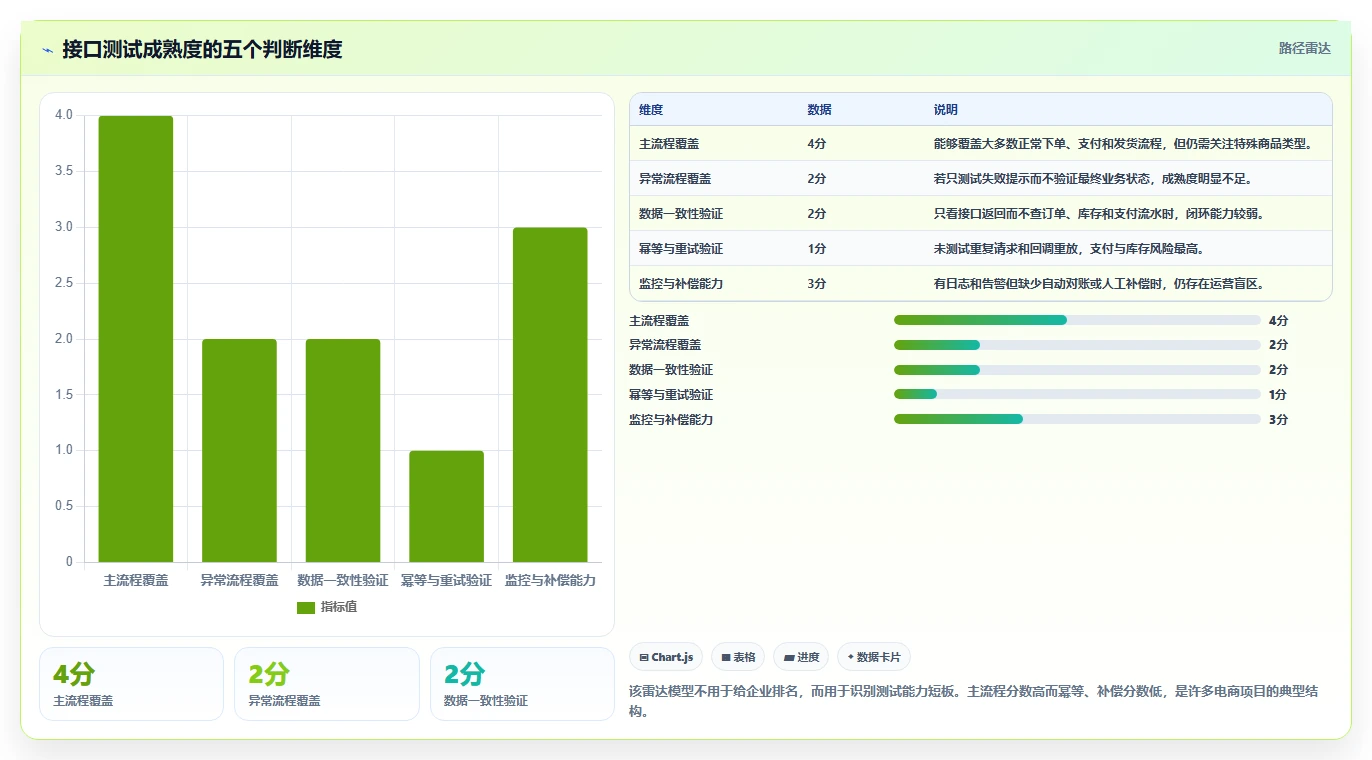Click the 主流程覆盖 x-axis label under the chart
Image resolution: width=1372 pixels, height=760 pixels.
pos(136,580)
